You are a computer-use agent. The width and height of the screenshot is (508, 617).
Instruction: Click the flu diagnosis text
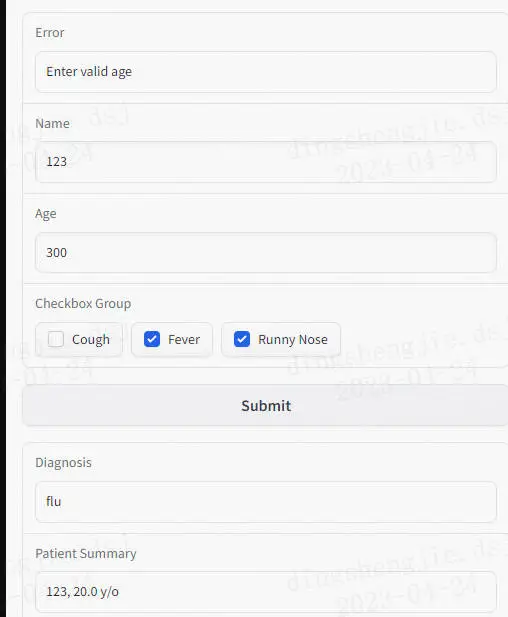pyautogui.click(x=54, y=502)
